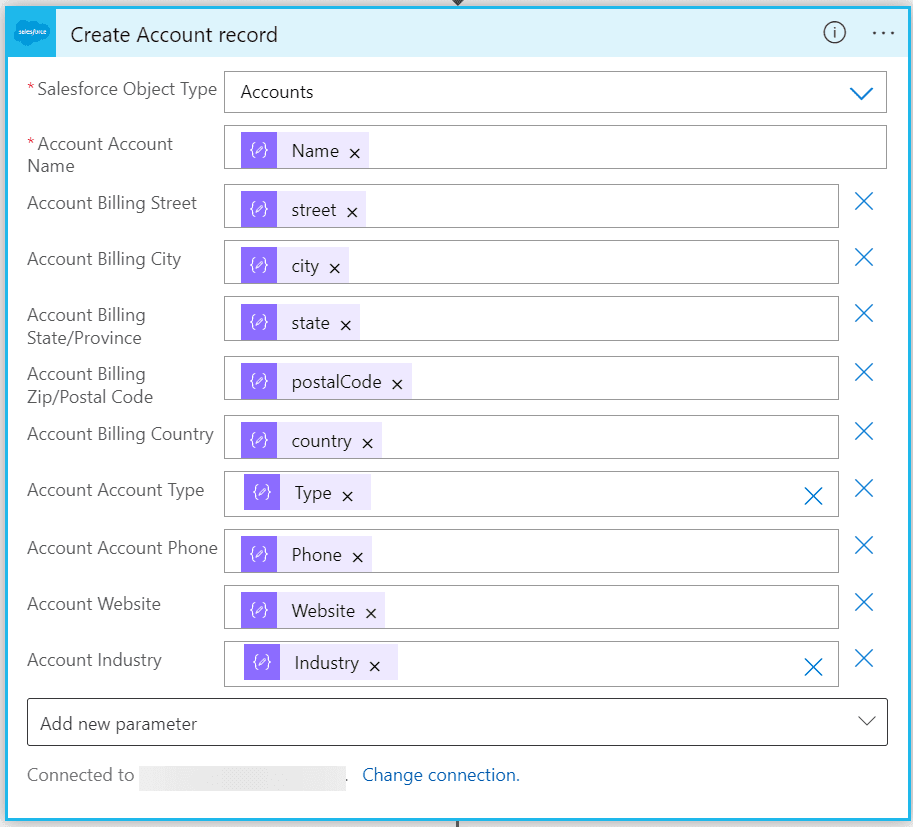Image resolution: width=913 pixels, height=827 pixels.
Task: Remove the state token from Billing State
Action: [x=345, y=326]
